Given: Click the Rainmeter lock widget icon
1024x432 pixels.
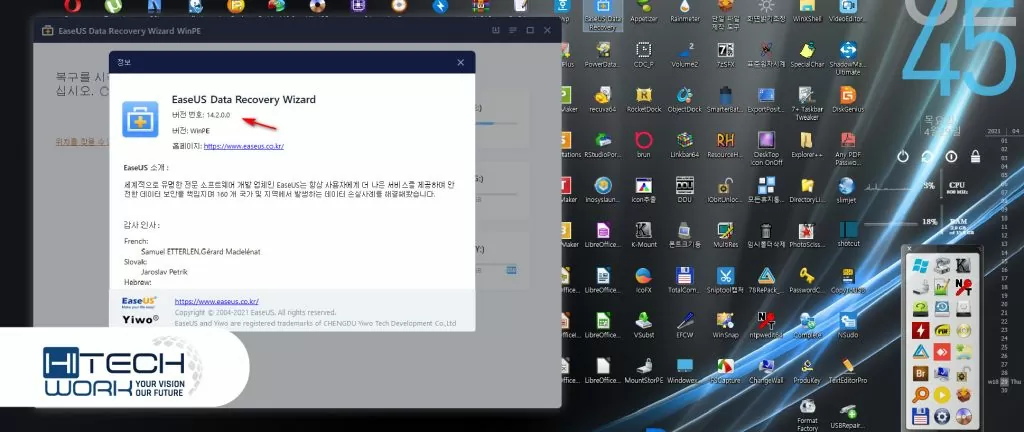Looking at the screenshot, I should click(x=975, y=157).
